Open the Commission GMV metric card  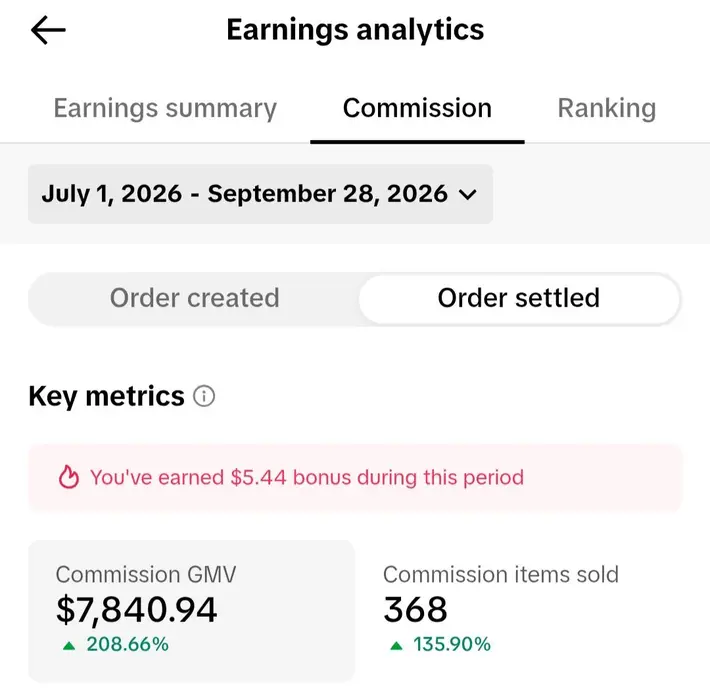coord(191,610)
